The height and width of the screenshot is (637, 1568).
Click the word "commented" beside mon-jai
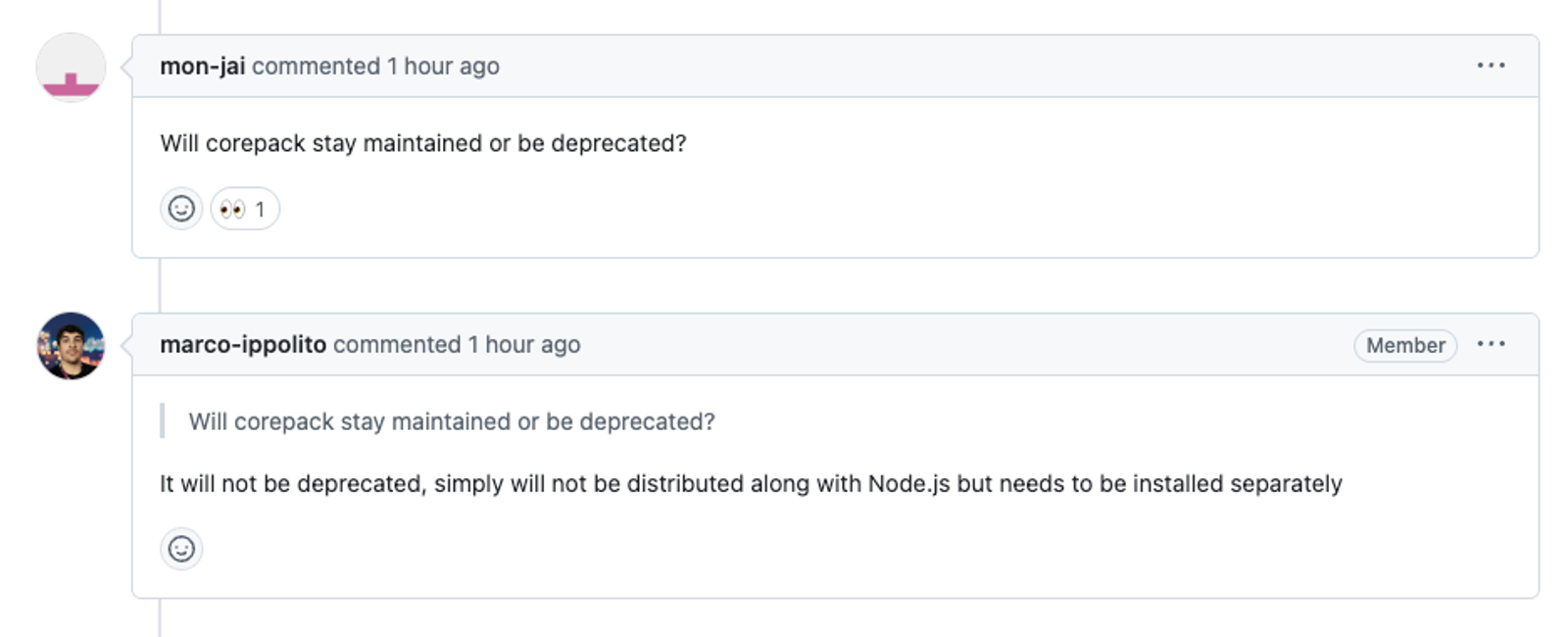pos(316,66)
